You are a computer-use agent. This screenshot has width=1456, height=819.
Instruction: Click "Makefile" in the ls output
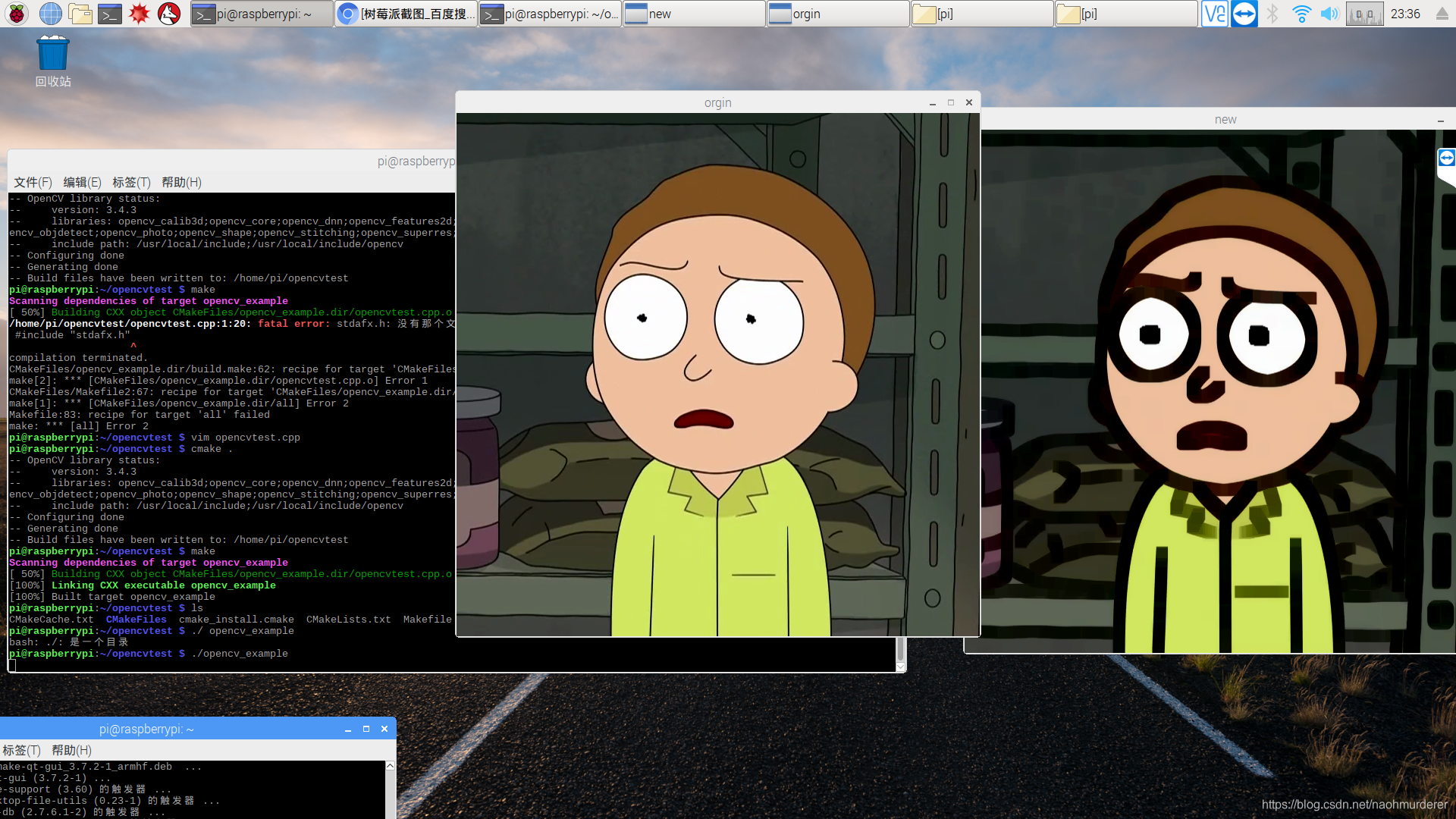428,620
